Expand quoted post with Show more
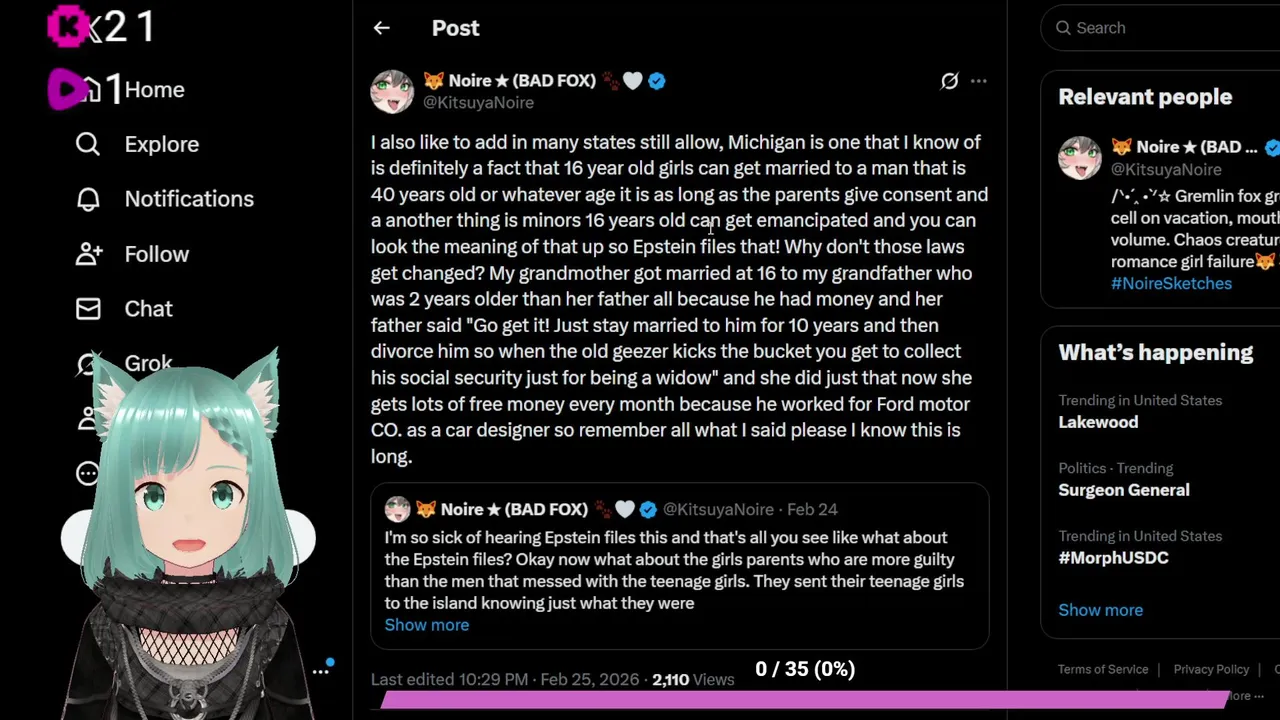The height and width of the screenshot is (720, 1280). pos(427,625)
